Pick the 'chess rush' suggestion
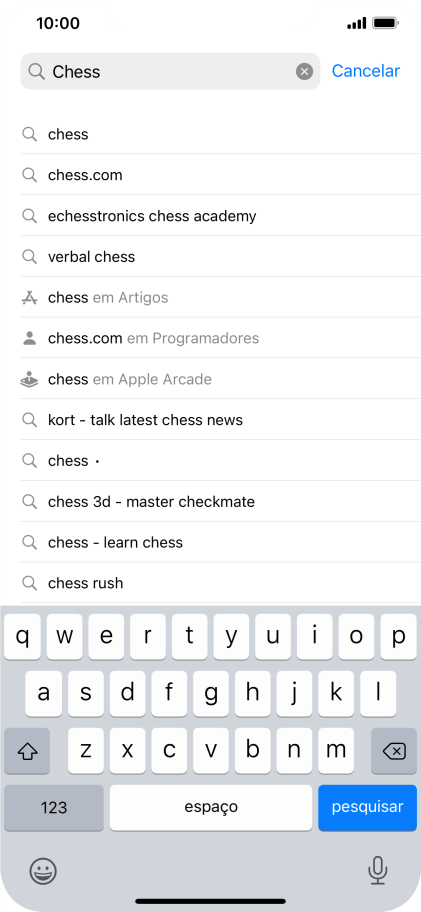 click(220, 583)
